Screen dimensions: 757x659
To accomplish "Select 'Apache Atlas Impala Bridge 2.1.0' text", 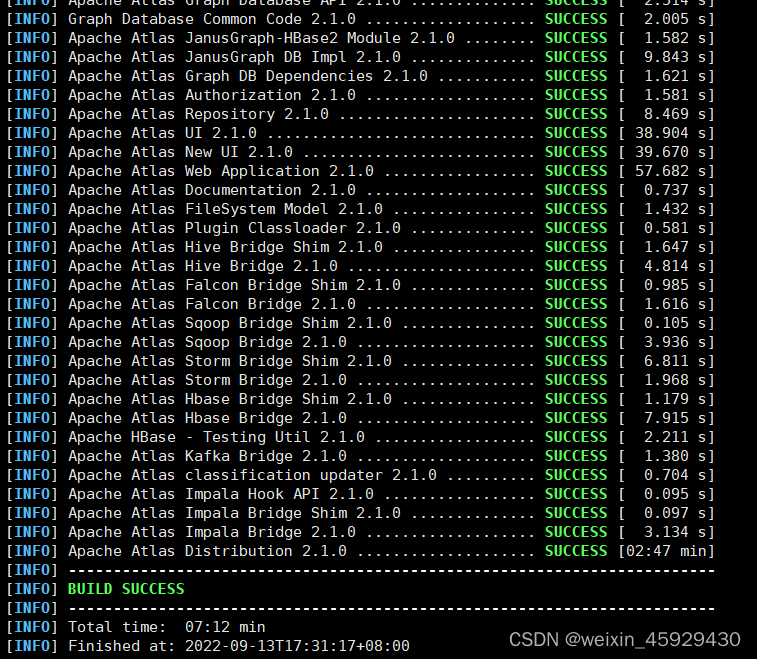I will point(212,532).
